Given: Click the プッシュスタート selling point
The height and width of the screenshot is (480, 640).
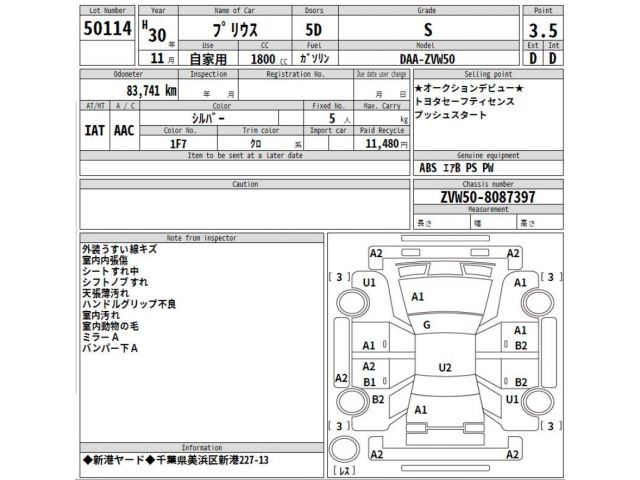Looking at the screenshot, I should click(451, 115).
